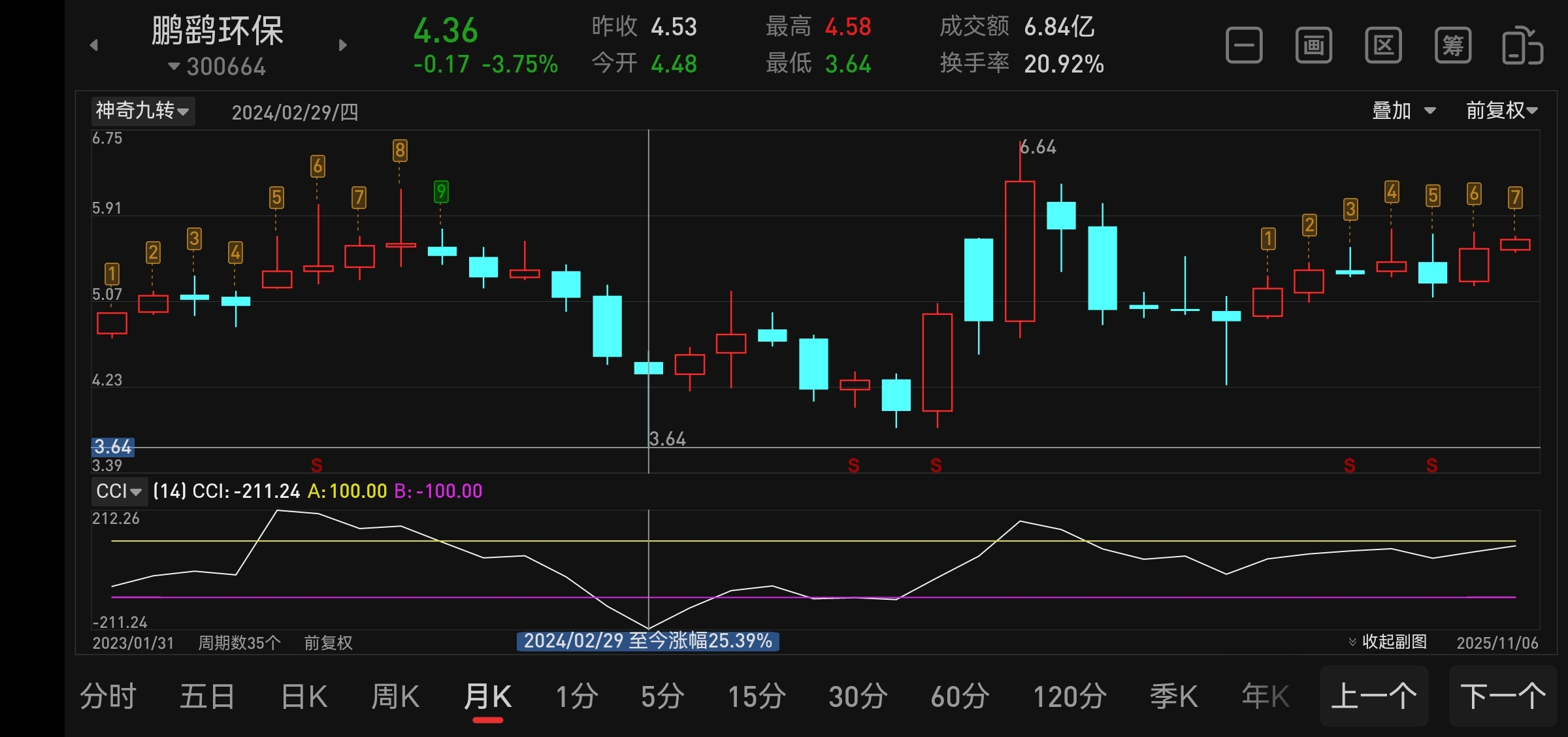The width and height of the screenshot is (1568, 737).
Task: Go to previous stock arrow
Action: (x=94, y=45)
